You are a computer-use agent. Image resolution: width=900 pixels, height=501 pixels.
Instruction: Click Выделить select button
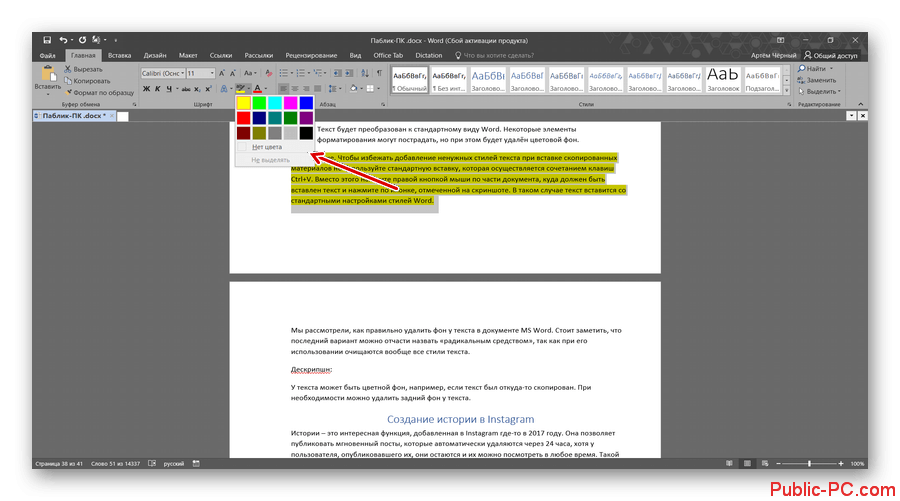tap(820, 92)
